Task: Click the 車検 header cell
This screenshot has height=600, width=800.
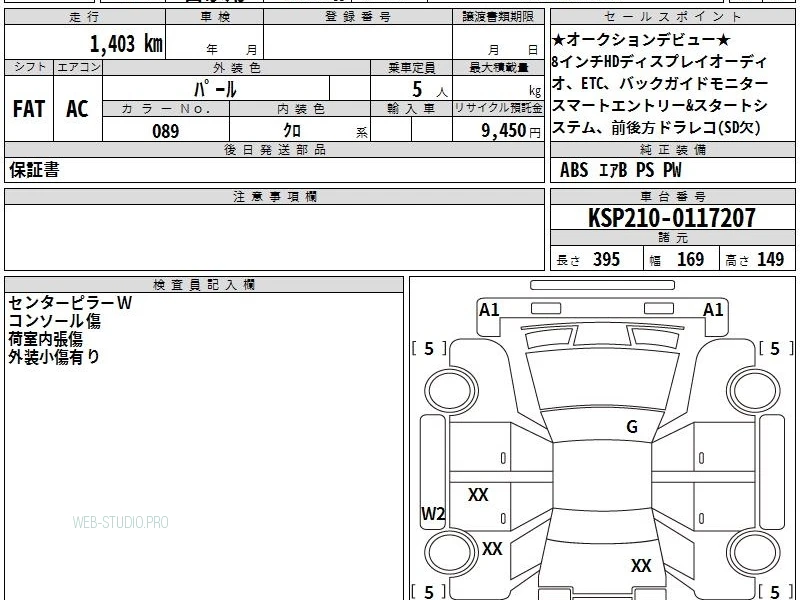Action: (215, 17)
